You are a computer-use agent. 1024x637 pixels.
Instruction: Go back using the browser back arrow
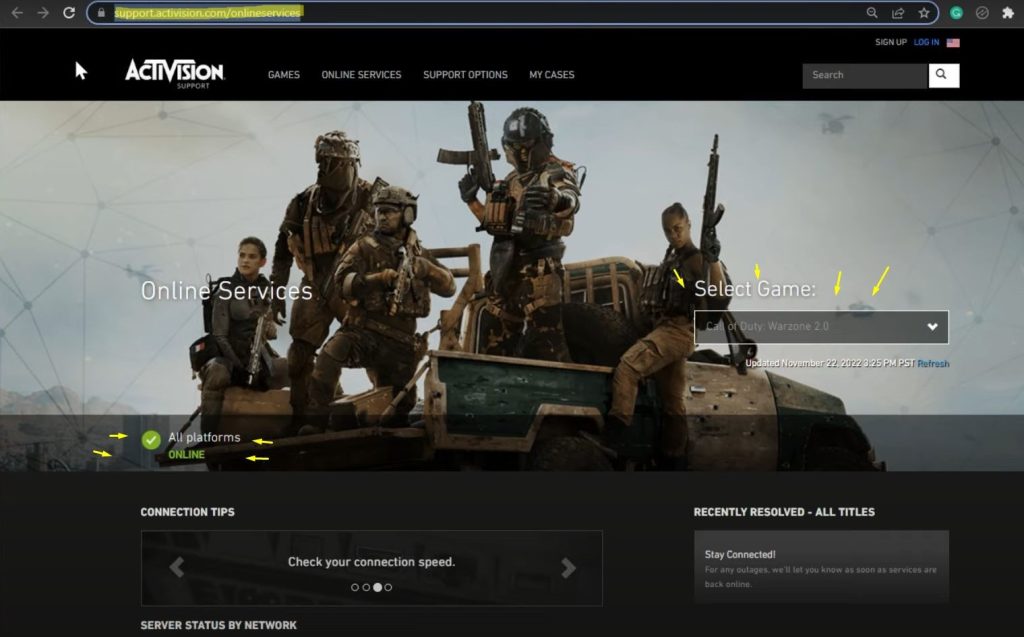[17, 12]
